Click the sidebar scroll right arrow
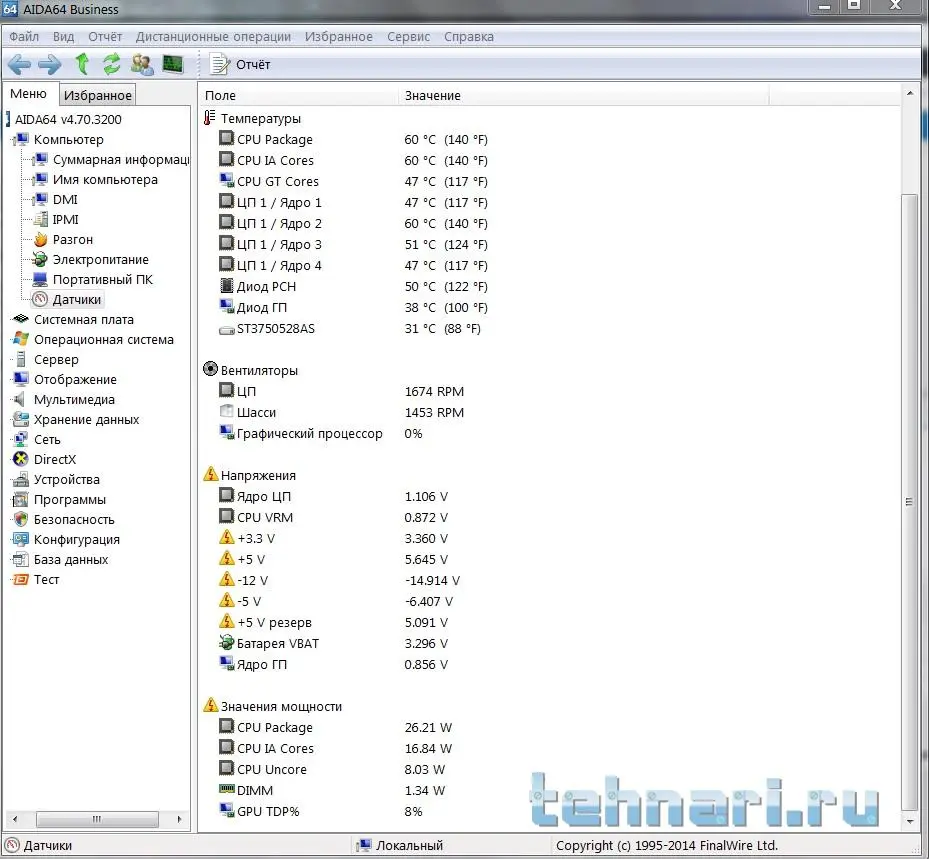The height and width of the screenshot is (859, 929). click(x=180, y=819)
